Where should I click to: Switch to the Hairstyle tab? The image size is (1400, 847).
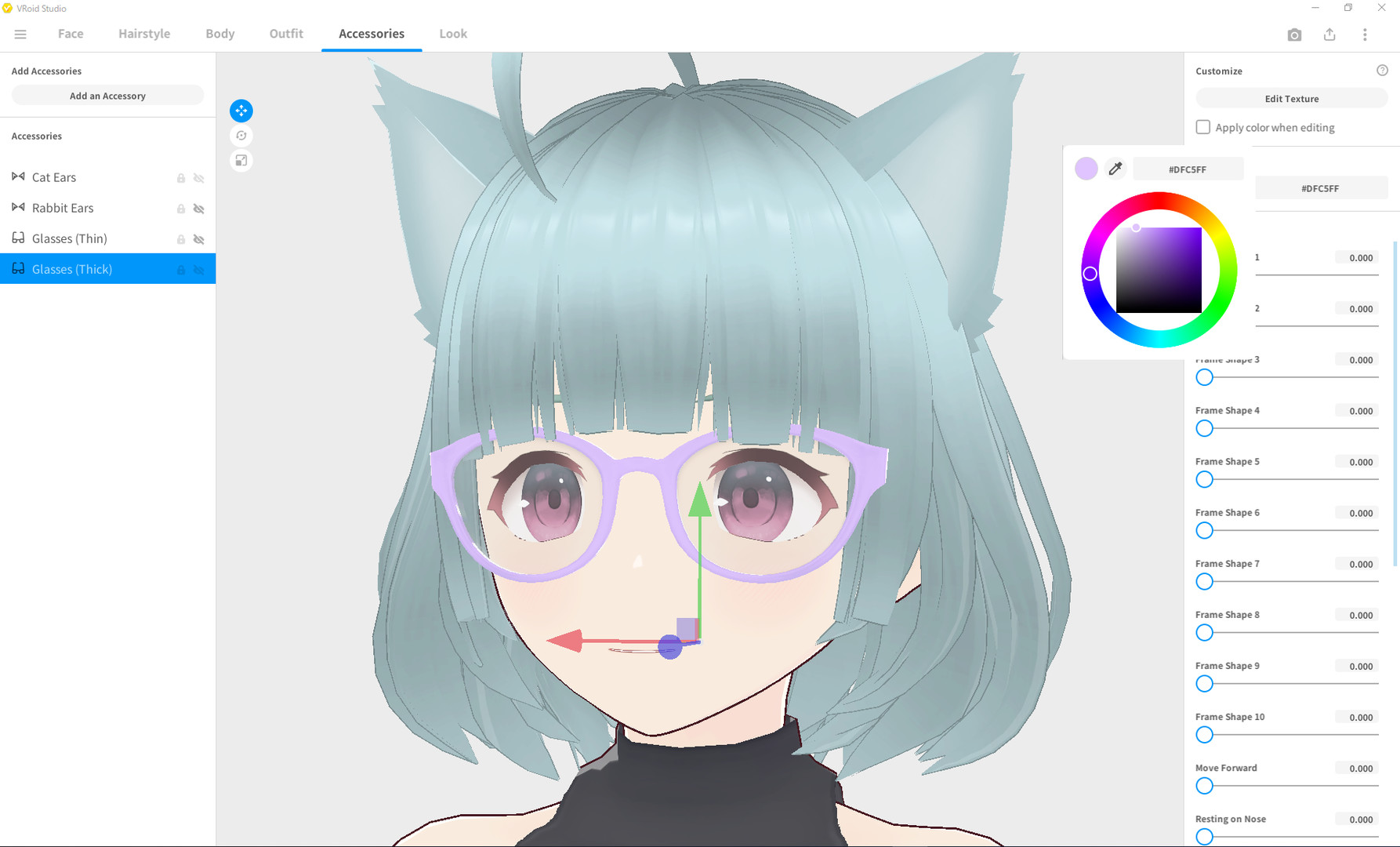tap(144, 34)
